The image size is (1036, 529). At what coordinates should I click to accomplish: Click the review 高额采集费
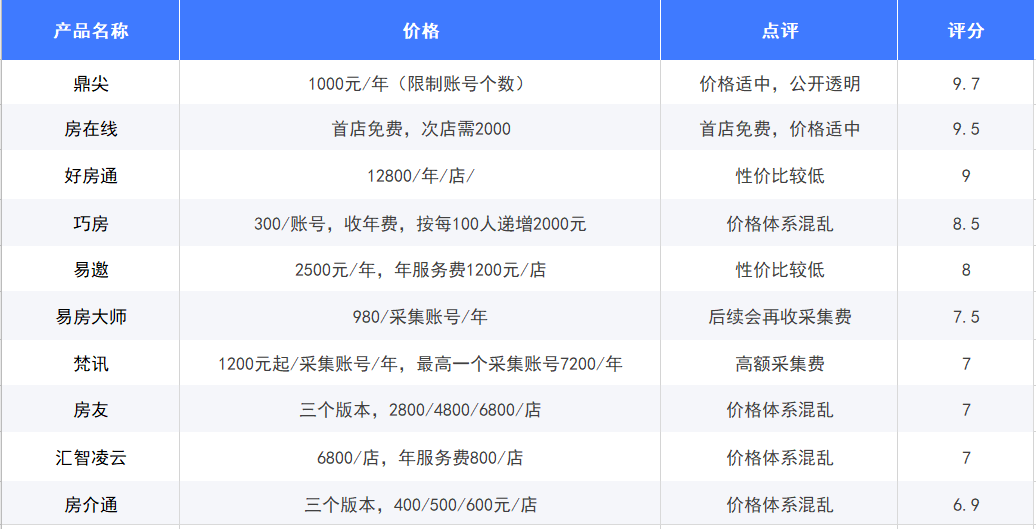click(779, 363)
